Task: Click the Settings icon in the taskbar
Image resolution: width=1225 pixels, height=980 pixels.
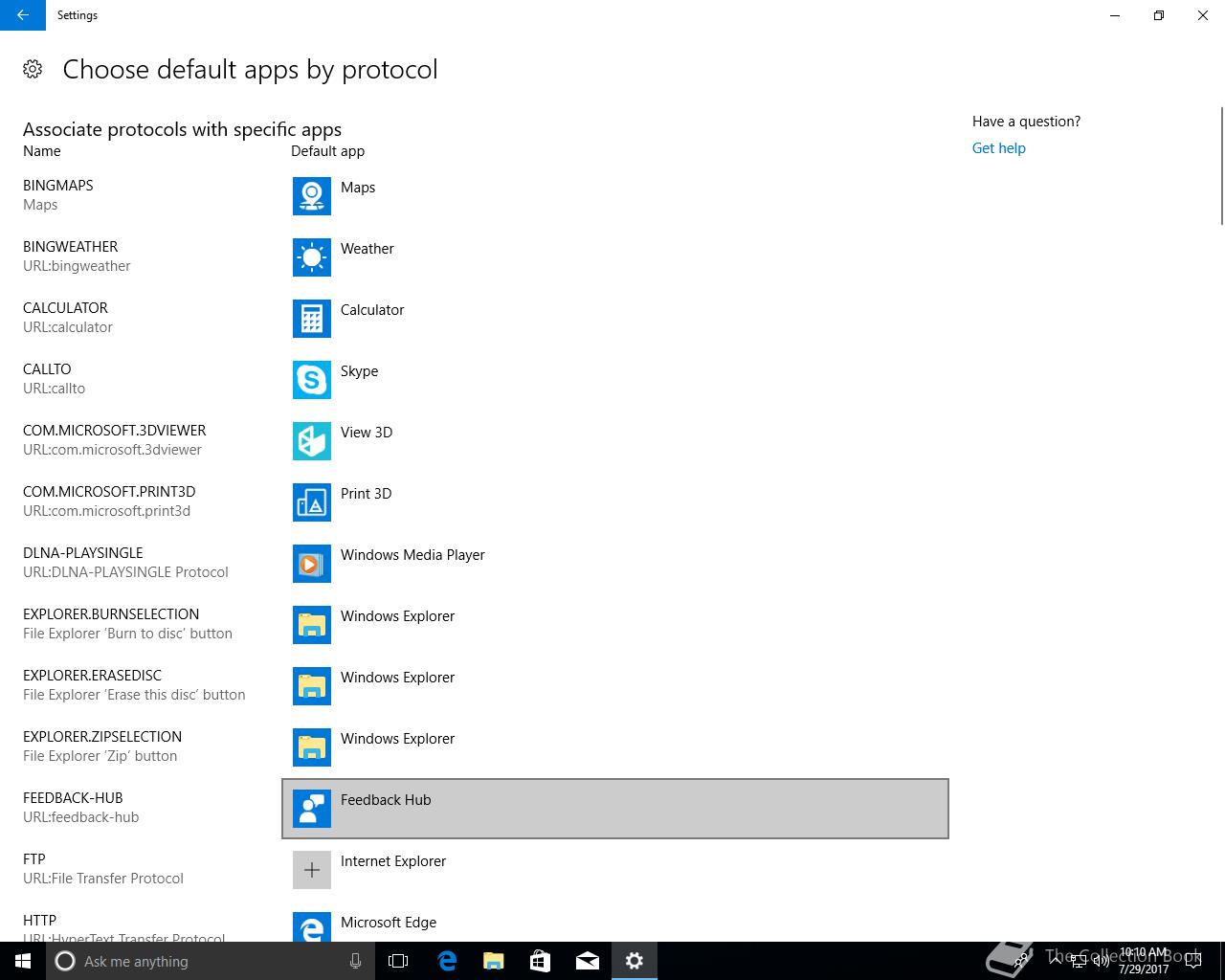Action: click(635, 961)
